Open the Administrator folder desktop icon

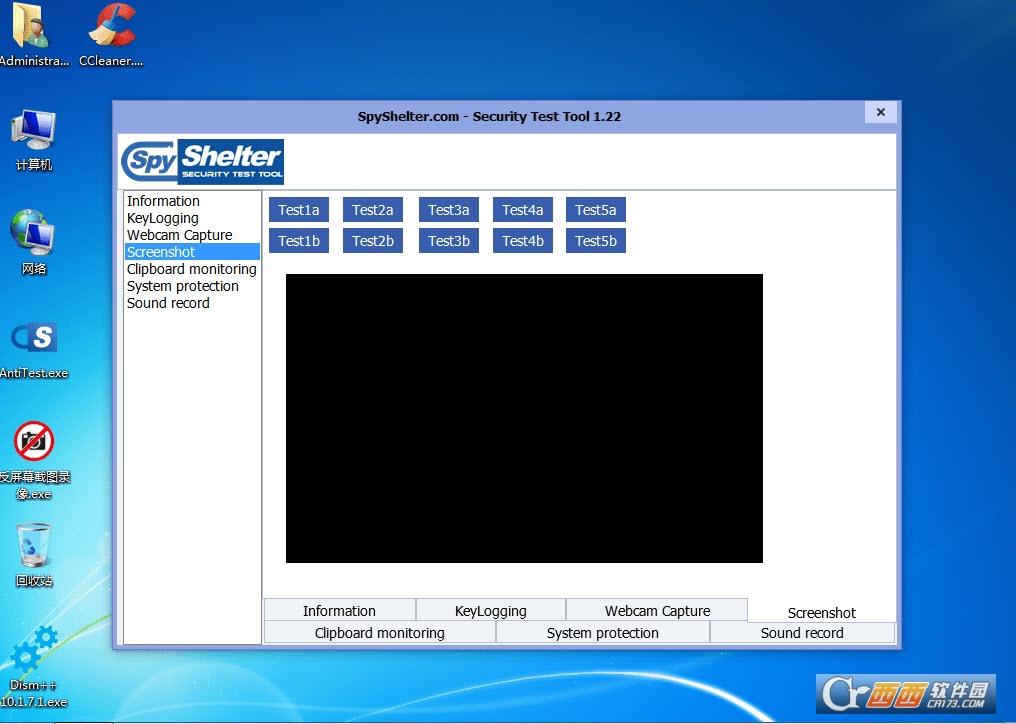[32, 34]
